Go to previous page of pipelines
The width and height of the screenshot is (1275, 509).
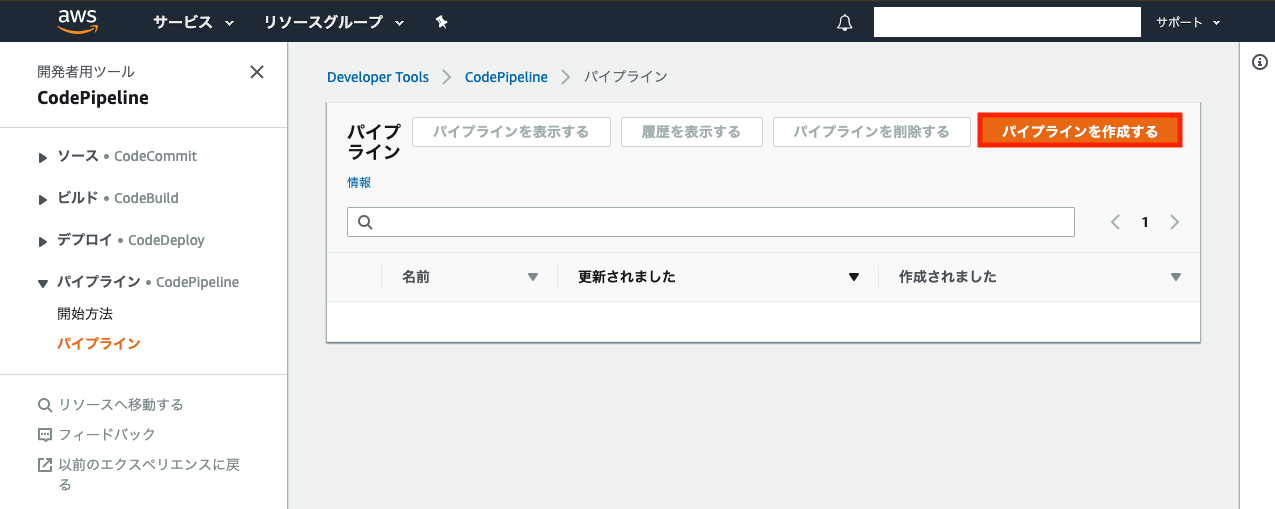[1116, 222]
